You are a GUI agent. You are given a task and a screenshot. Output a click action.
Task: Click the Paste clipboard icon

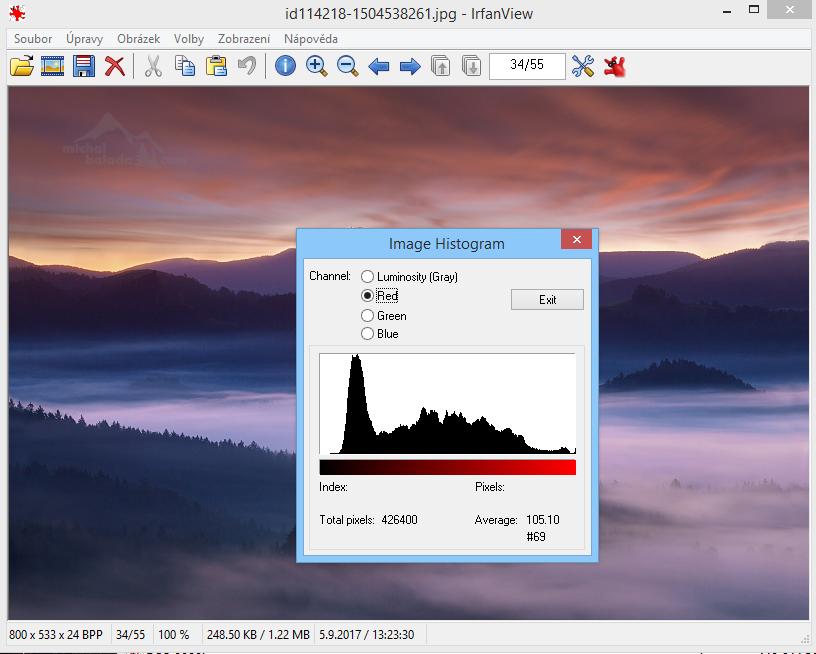(215, 66)
